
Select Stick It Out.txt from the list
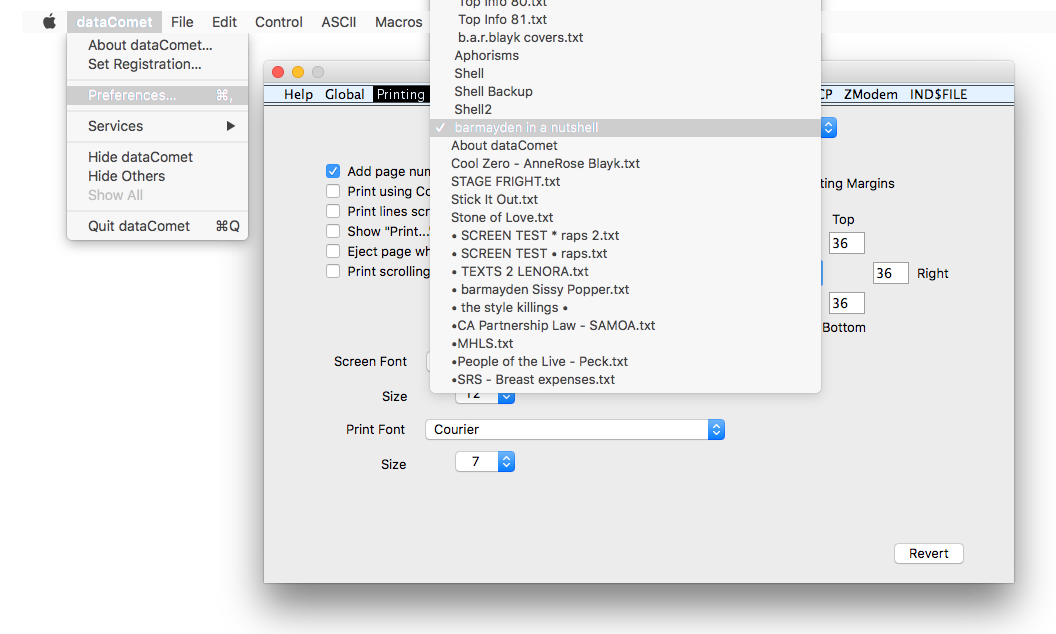point(625,199)
